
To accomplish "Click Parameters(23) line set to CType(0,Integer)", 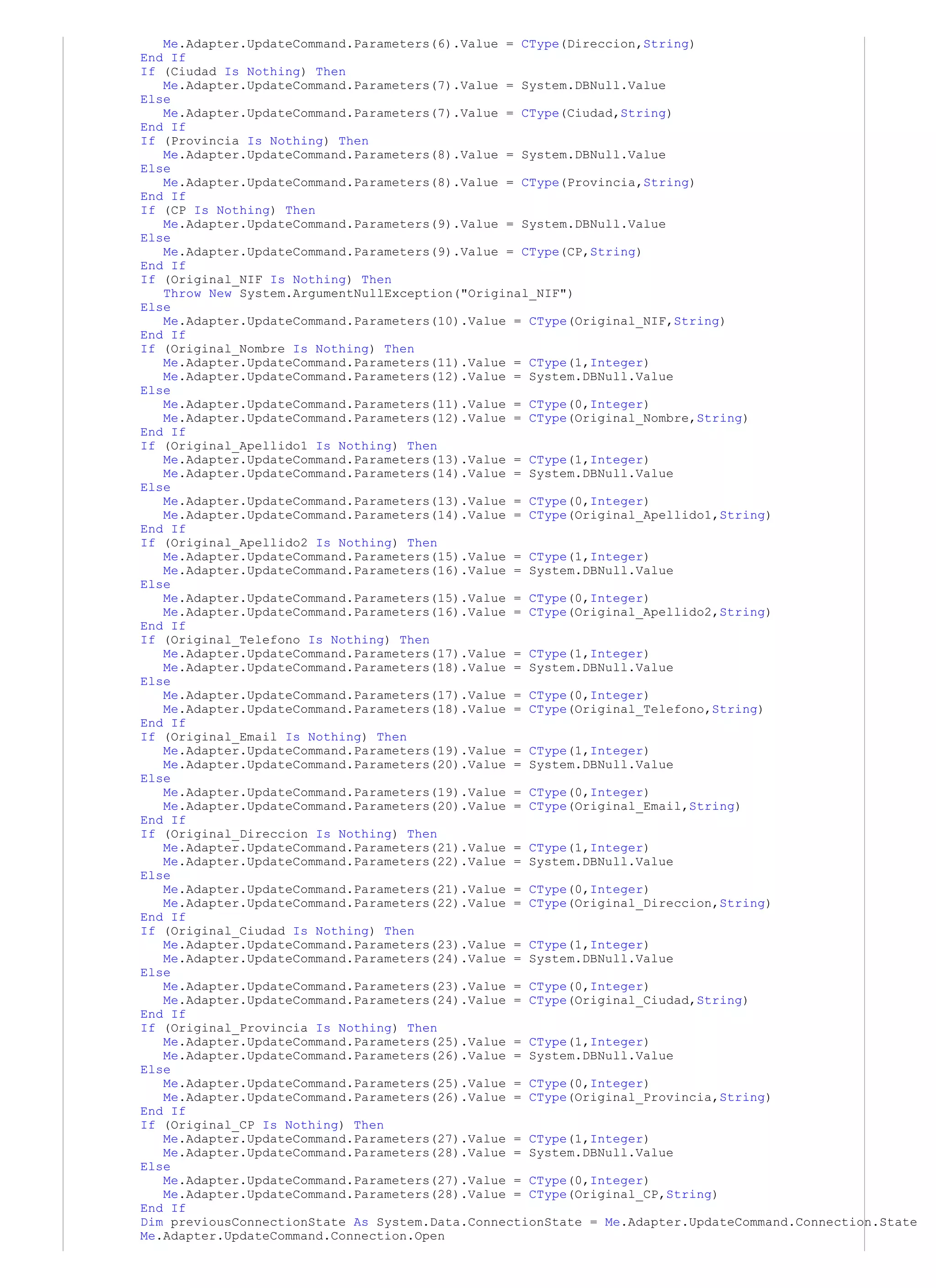I will pos(406,986).
